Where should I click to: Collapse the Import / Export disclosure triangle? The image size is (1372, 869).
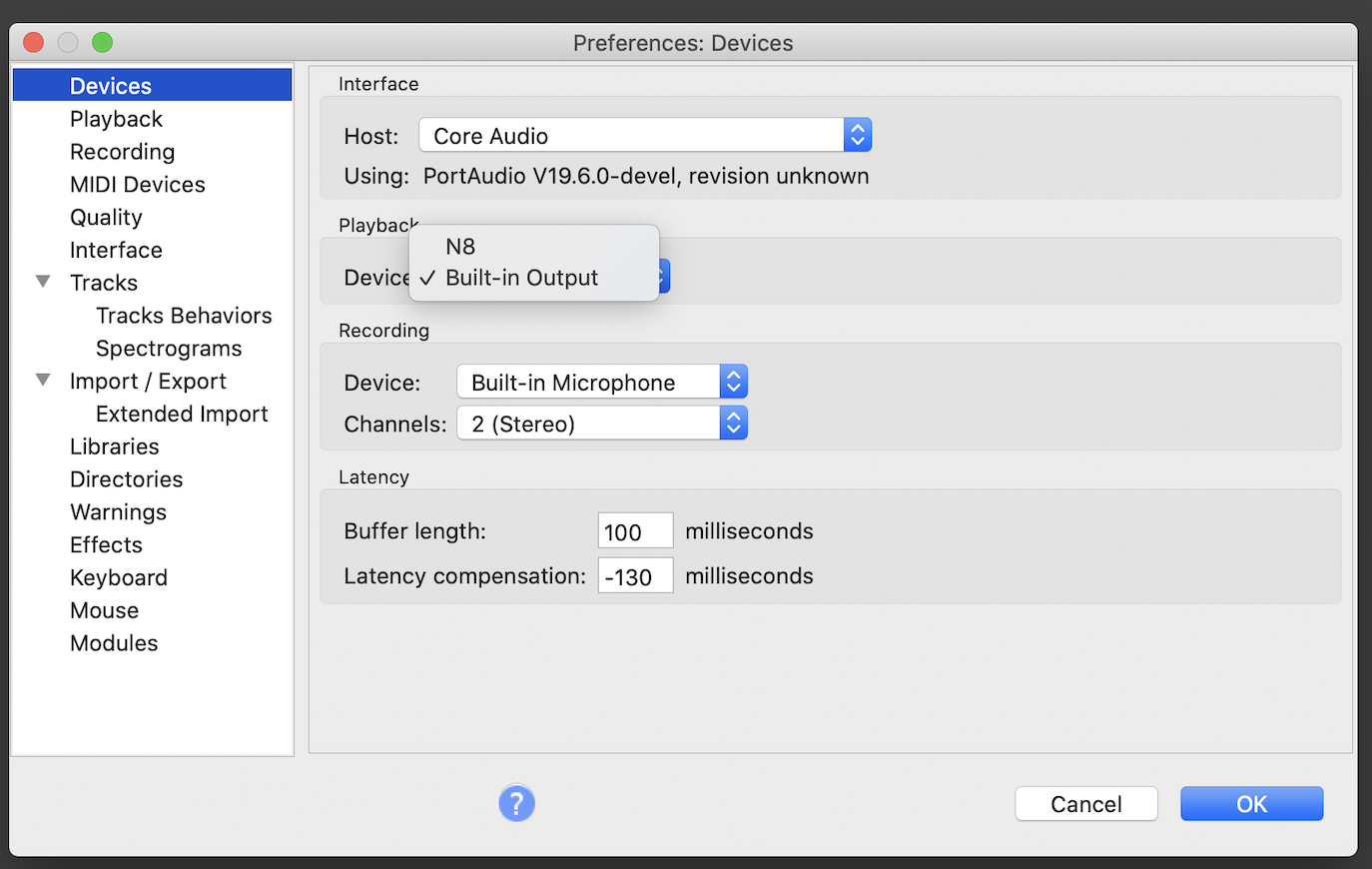[43, 380]
